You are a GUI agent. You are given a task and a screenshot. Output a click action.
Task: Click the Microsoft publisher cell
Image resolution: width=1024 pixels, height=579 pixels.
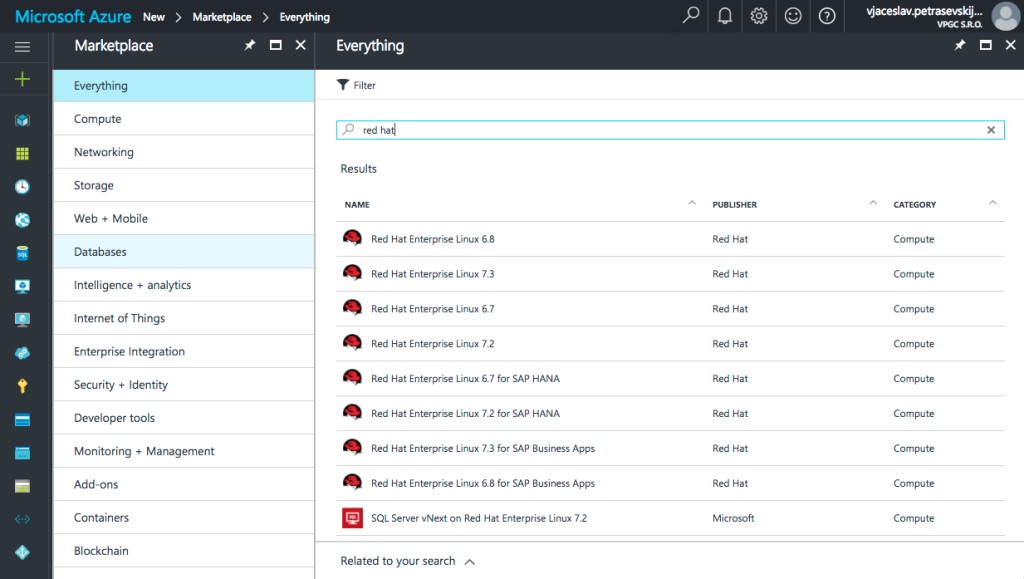733,518
